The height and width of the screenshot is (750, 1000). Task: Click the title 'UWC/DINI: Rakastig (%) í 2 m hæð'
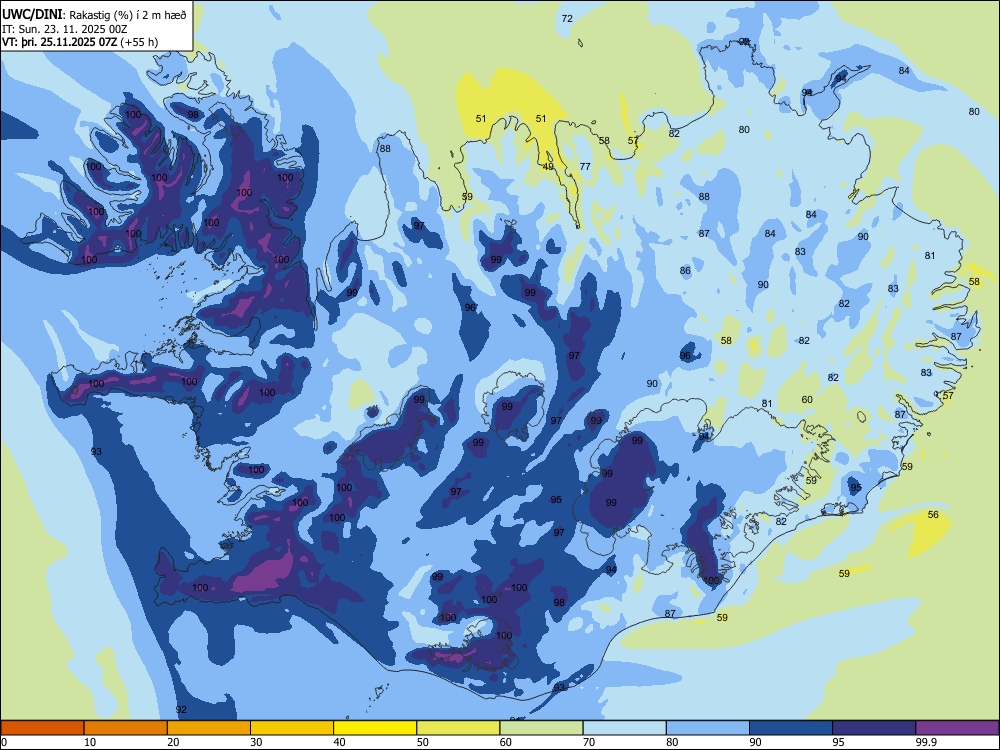94,15
